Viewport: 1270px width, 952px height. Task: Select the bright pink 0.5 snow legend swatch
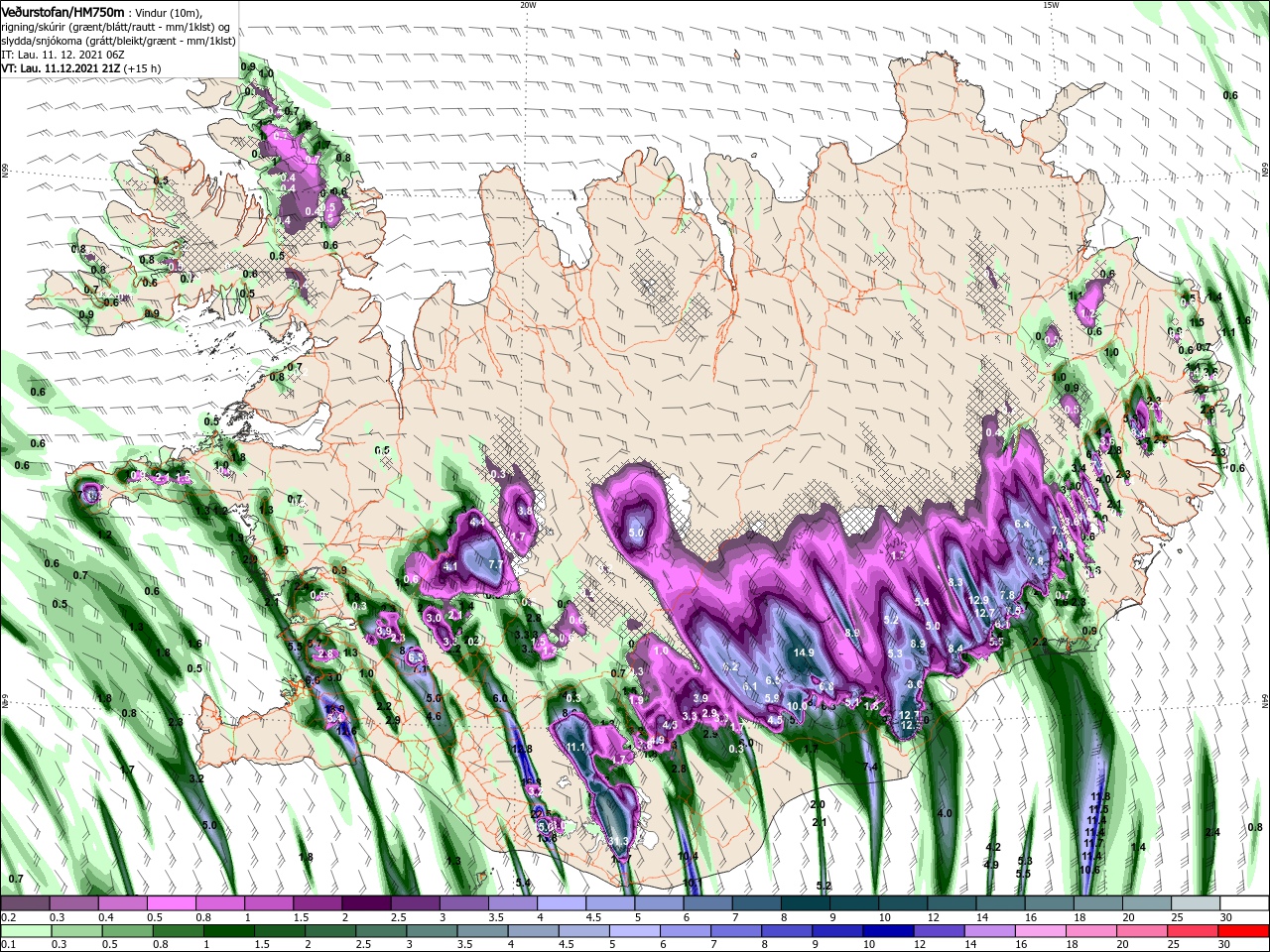(x=171, y=903)
